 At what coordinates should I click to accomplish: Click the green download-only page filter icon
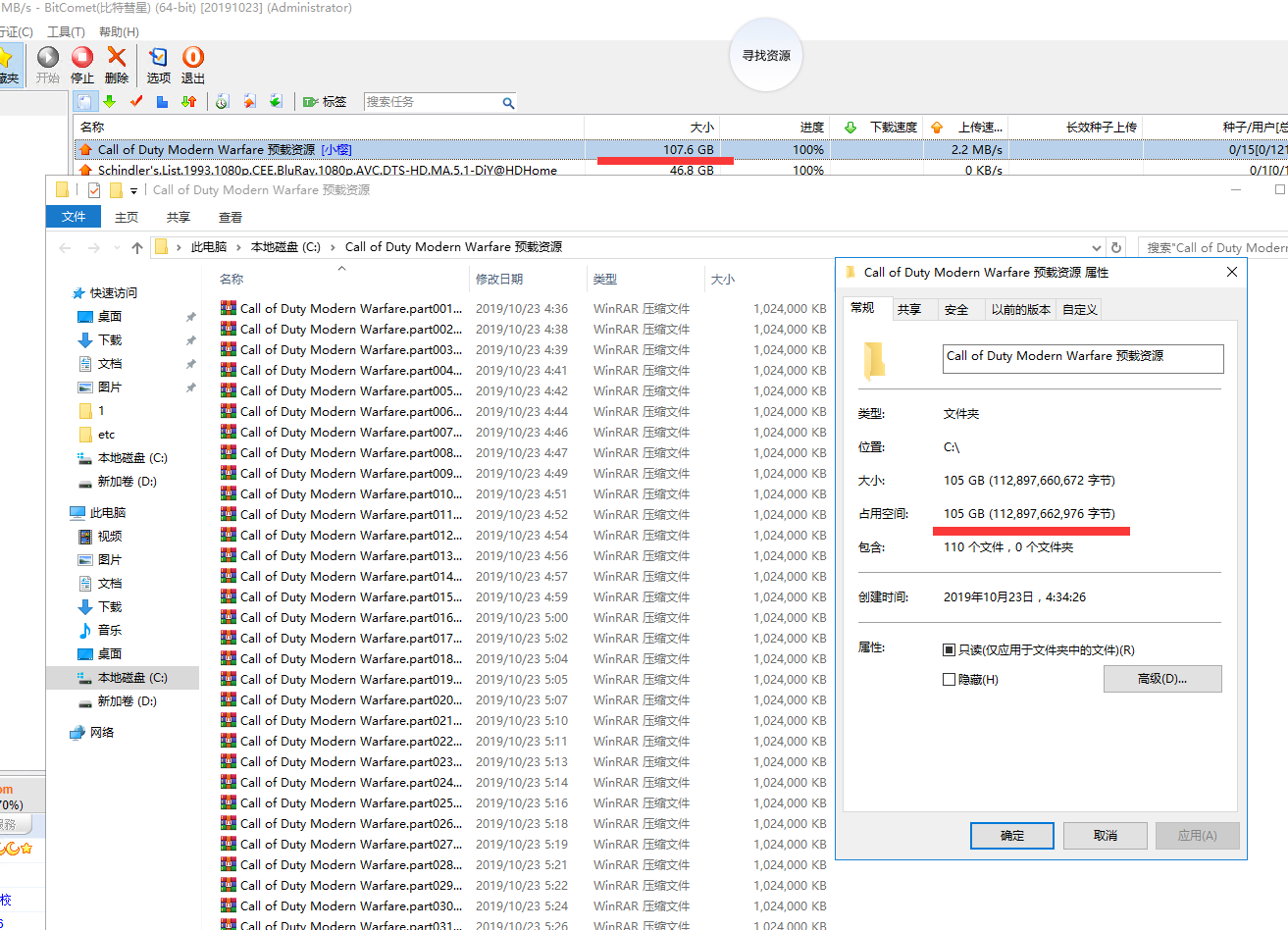pos(276,102)
